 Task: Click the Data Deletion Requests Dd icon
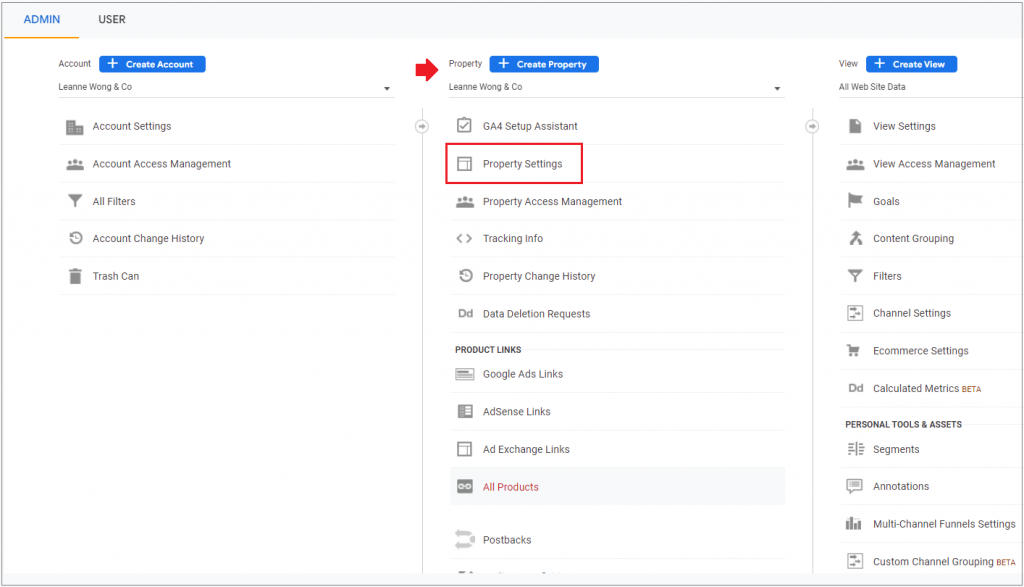tap(465, 313)
